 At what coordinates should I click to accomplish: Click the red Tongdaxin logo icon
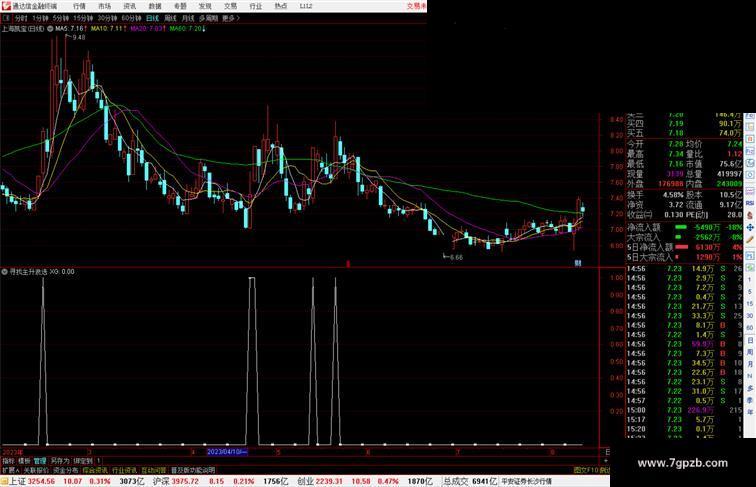[6, 6]
